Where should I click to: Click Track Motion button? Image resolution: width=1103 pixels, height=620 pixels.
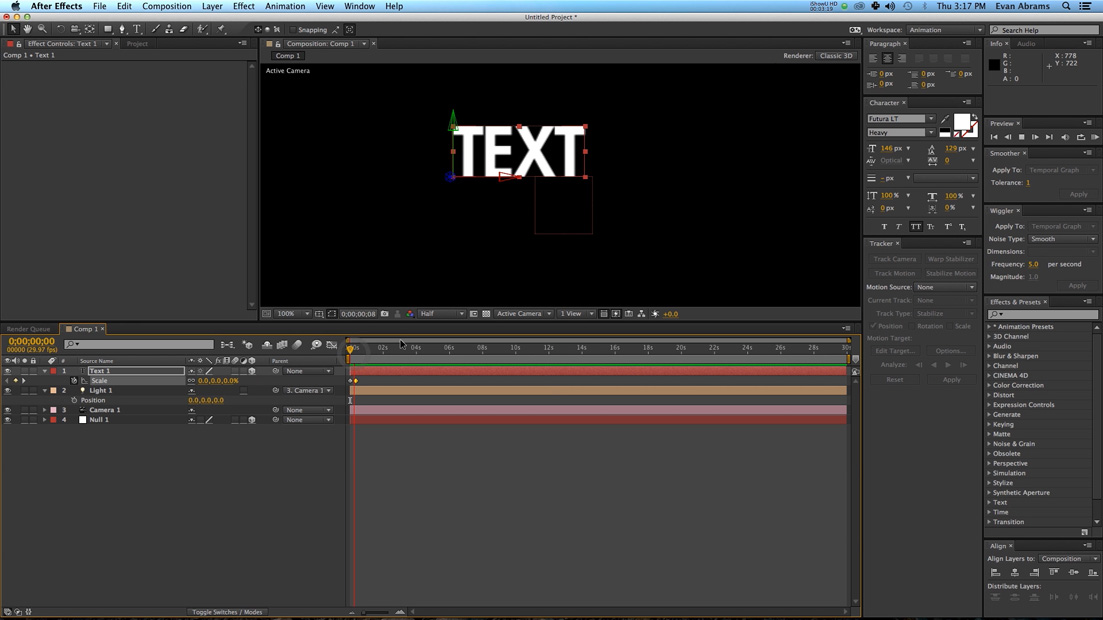pyautogui.click(x=895, y=273)
